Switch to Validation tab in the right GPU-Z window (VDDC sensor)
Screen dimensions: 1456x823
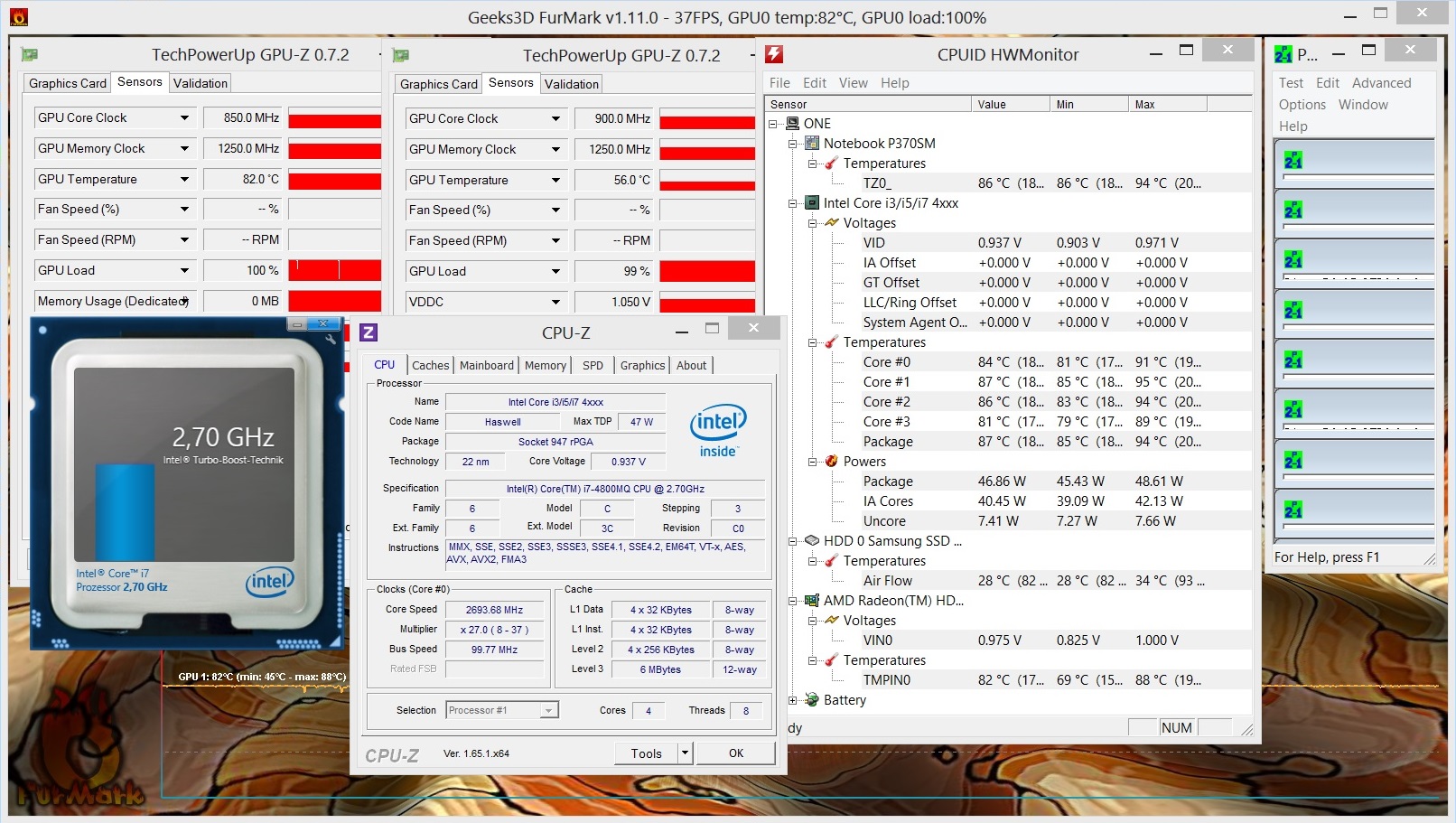click(572, 84)
